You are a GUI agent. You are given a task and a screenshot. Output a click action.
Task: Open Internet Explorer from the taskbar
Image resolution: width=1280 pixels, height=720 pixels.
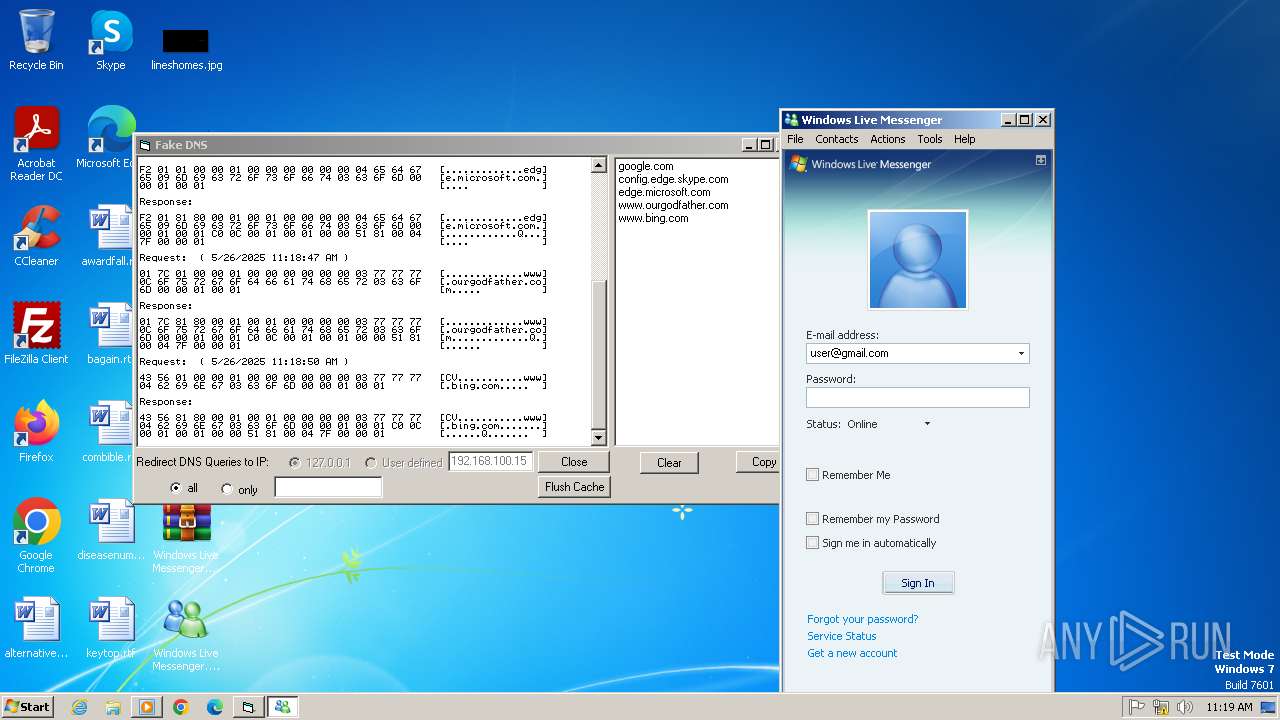tap(80, 707)
